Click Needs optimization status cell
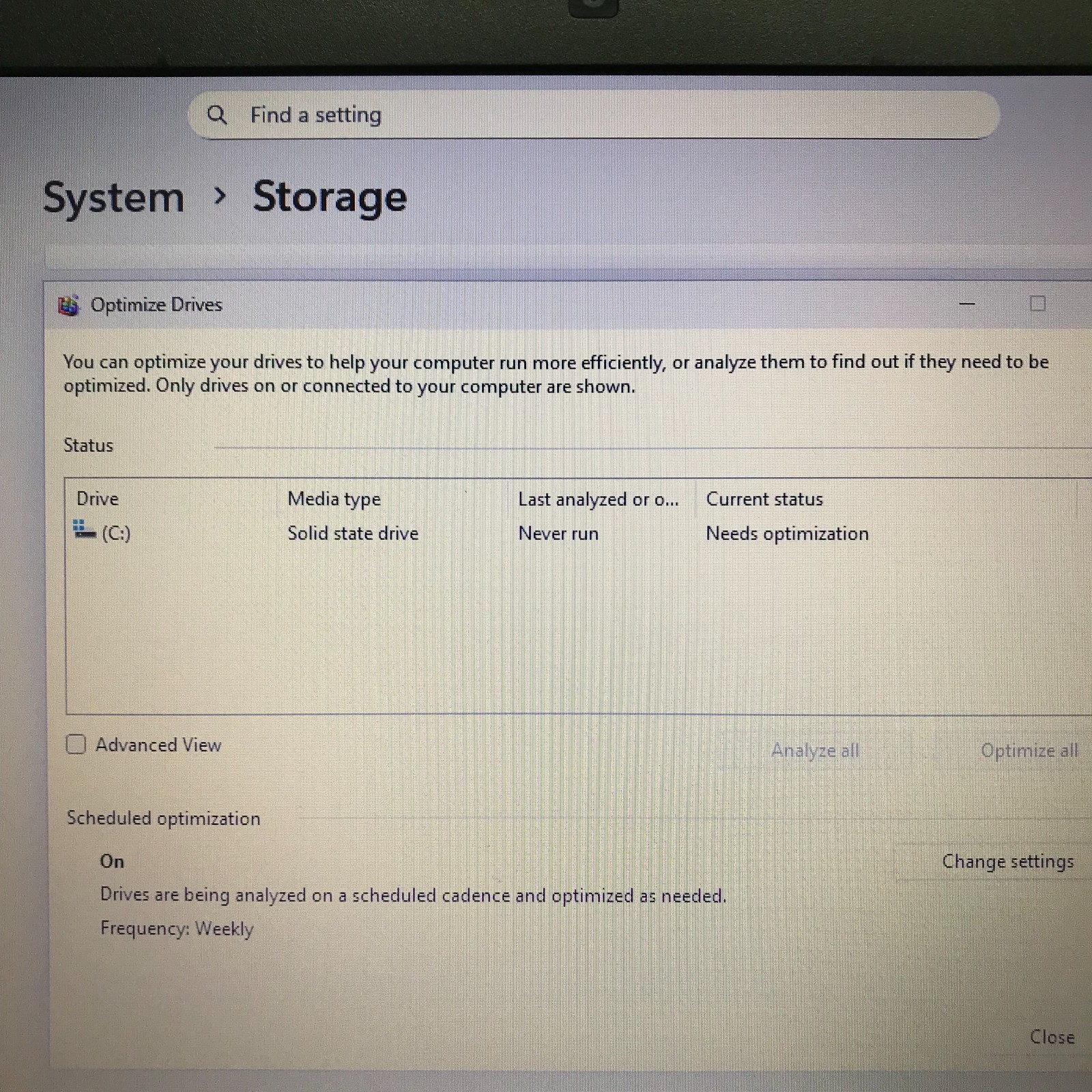1092x1092 pixels. click(x=787, y=534)
